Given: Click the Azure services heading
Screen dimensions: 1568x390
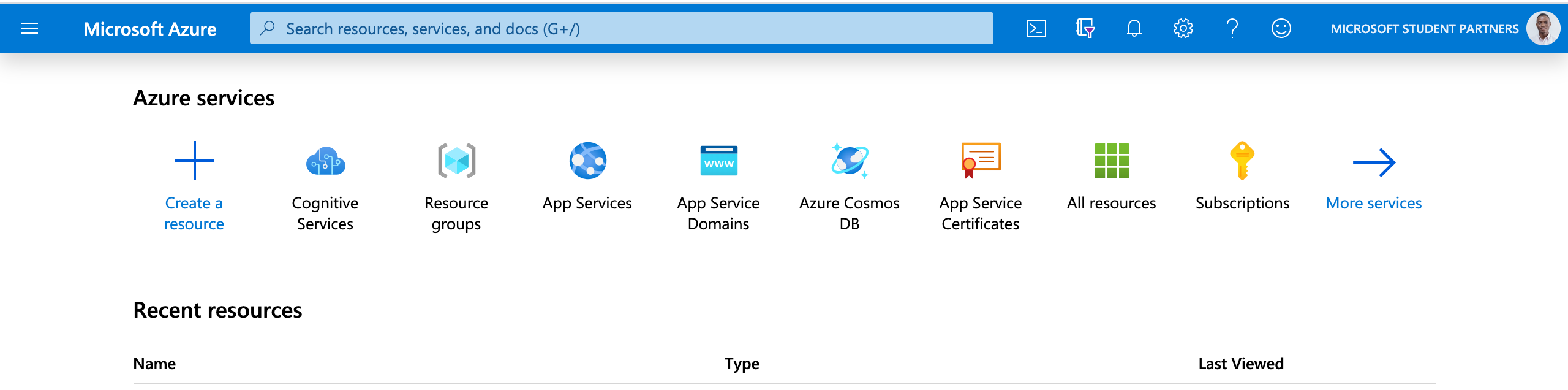Looking at the screenshot, I should (x=204, y=98).
